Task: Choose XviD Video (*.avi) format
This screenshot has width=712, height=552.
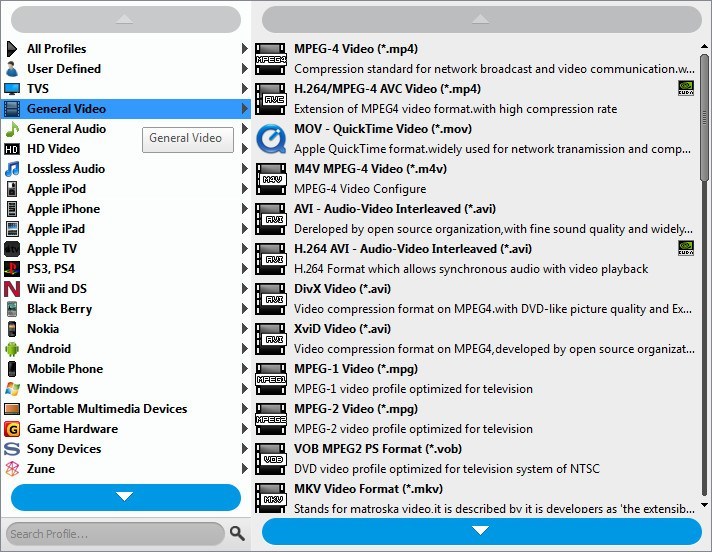Action: tap(475, 338)
